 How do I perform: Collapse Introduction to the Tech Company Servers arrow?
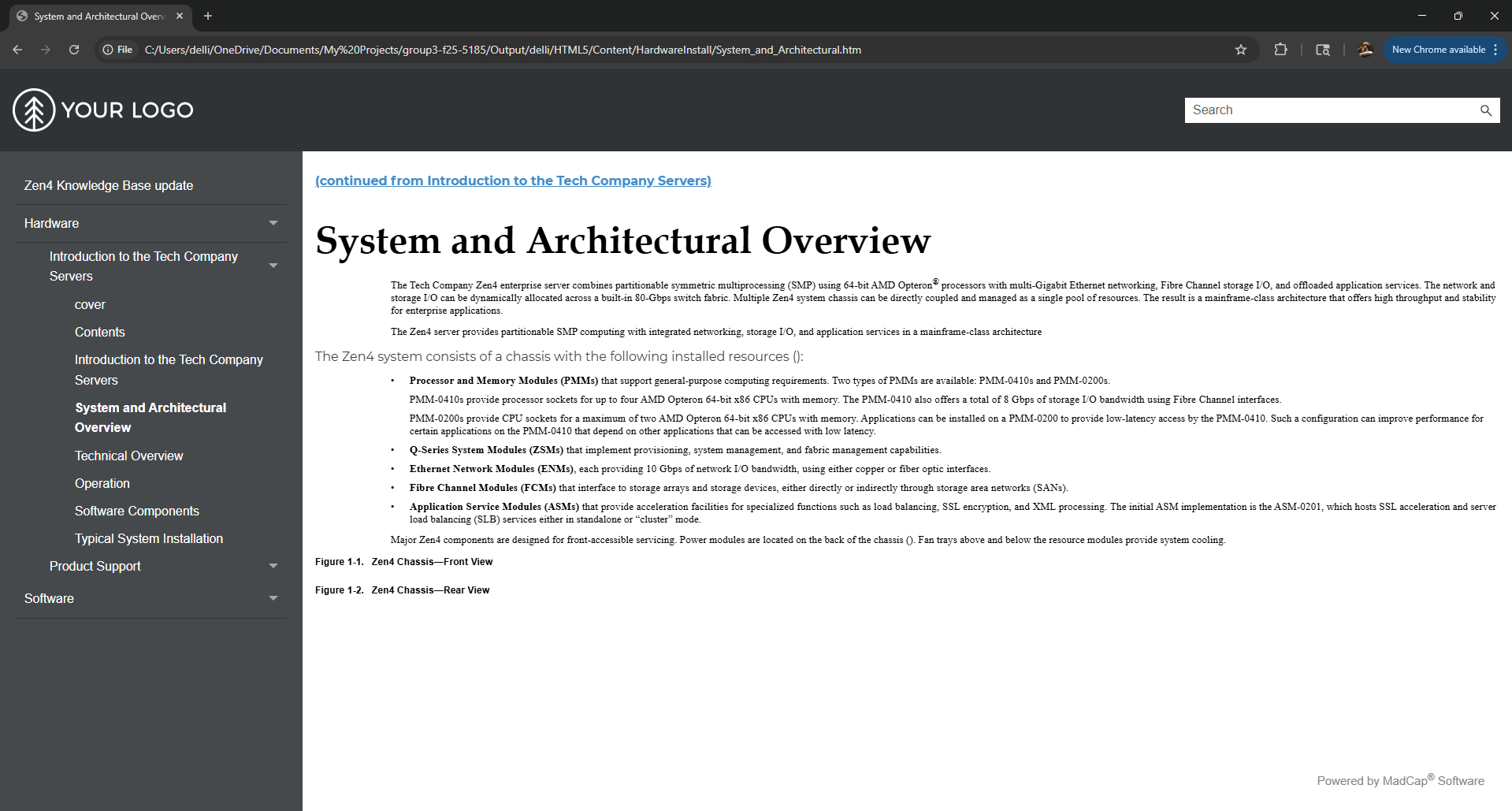click(x=273, y=266)
